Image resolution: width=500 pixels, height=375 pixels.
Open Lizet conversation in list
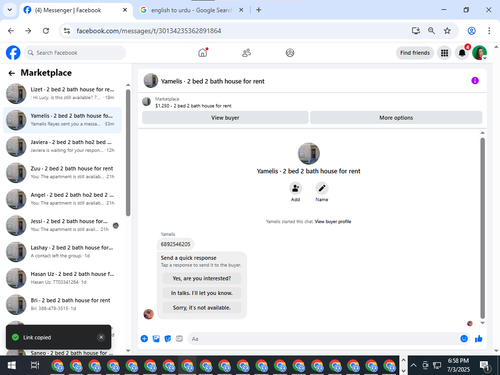(x=62, y=94)
